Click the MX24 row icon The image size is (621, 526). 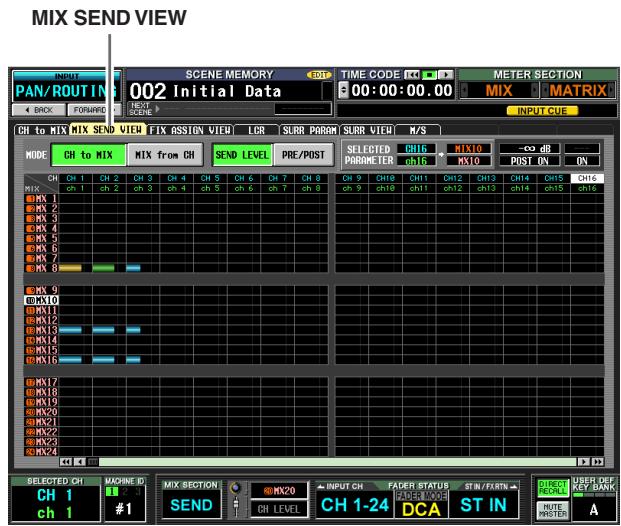(x=30, y=452)
